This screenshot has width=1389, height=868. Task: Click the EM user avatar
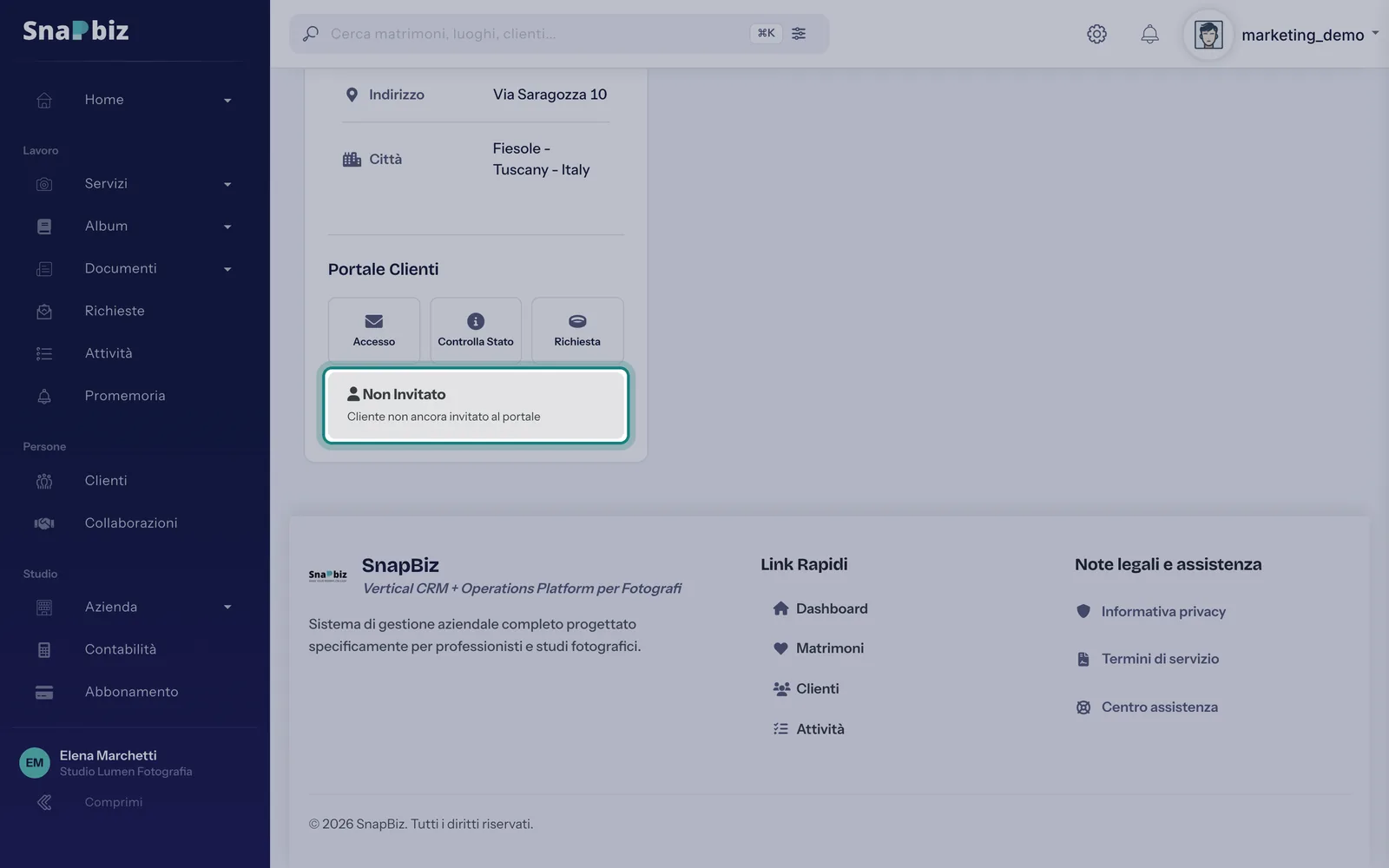coord(35,763)
